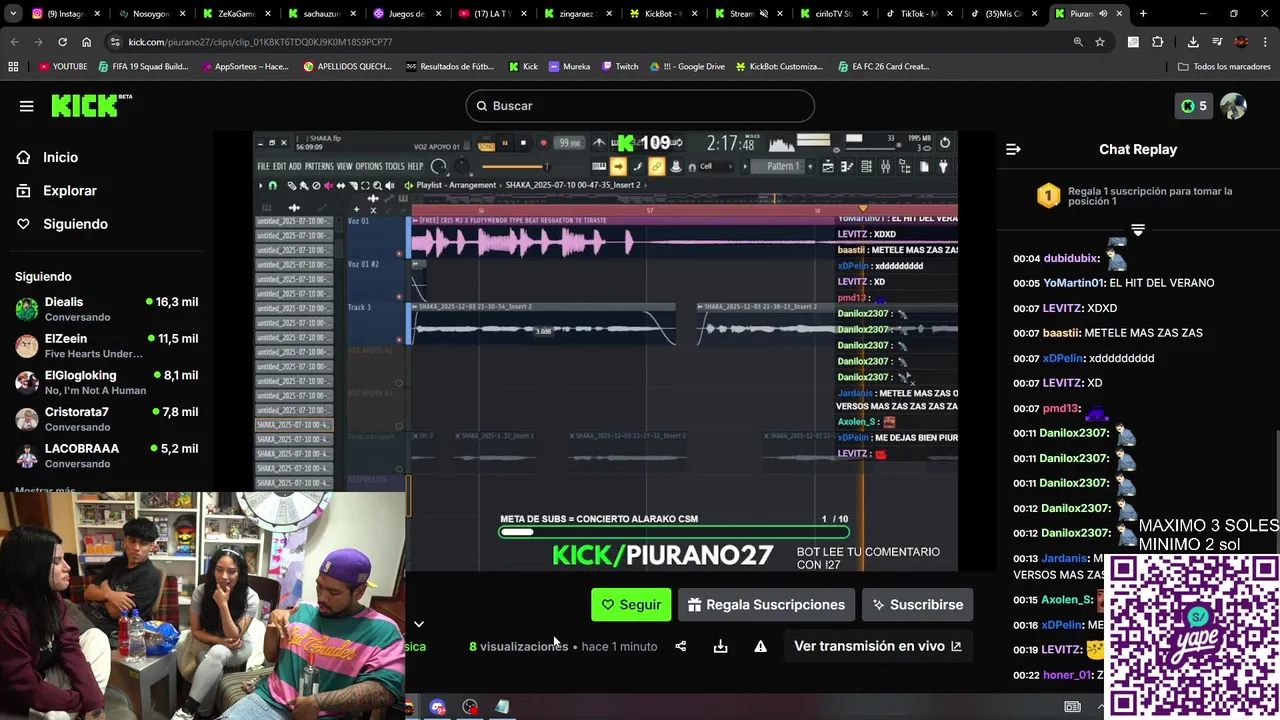
Task: Click the FL Studio stop button in video
Action: (522, 143)
